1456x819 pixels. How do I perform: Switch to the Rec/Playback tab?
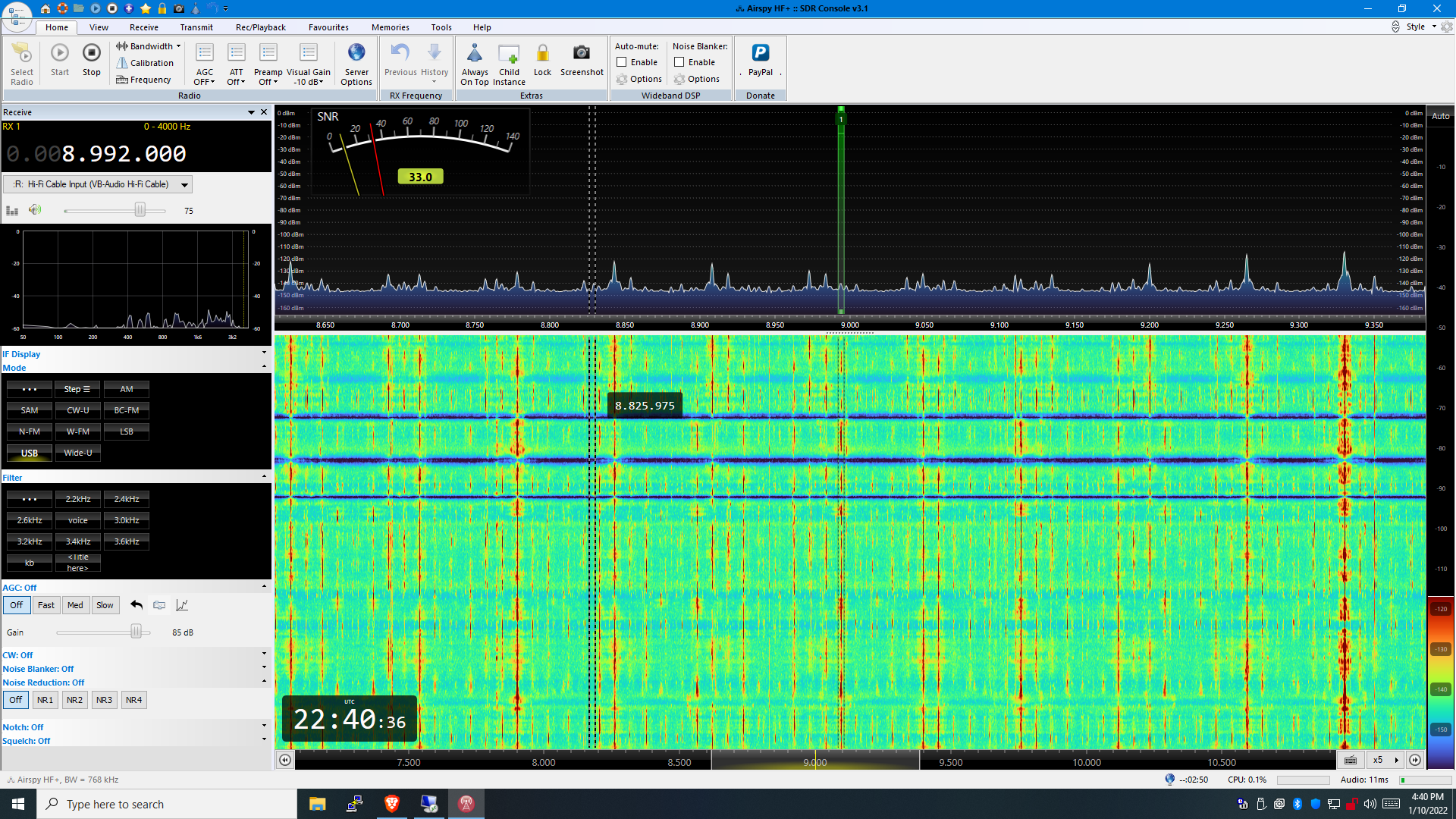tap(260, 27)
